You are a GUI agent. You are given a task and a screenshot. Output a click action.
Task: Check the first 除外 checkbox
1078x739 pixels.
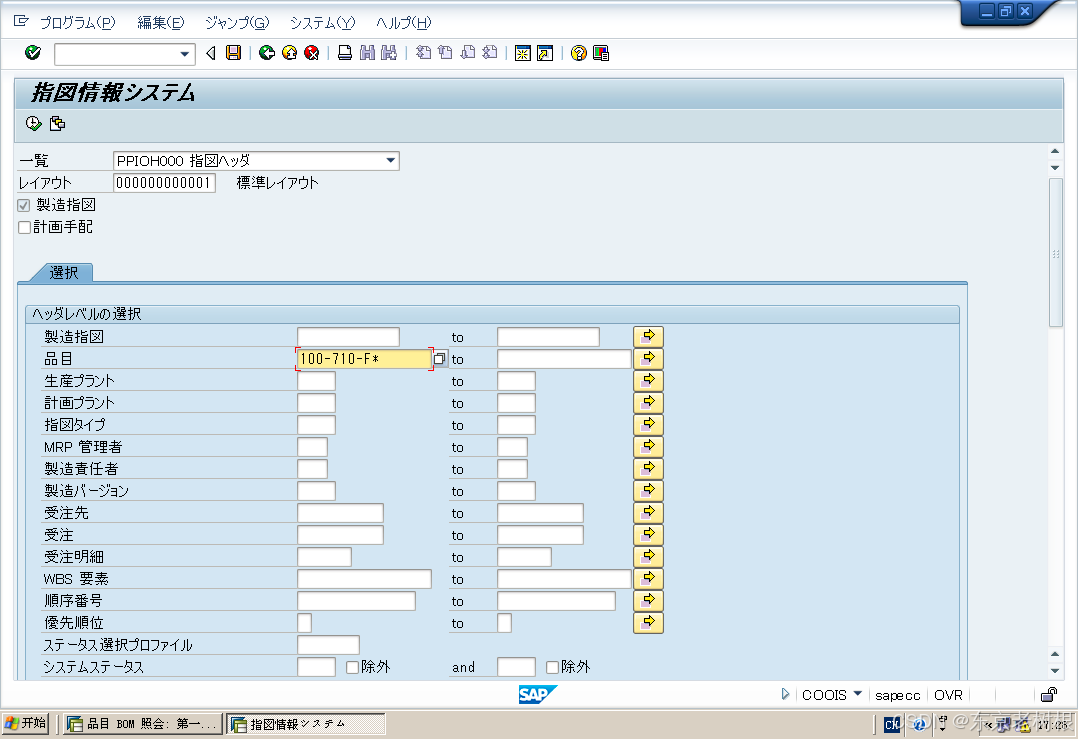click(x=353, y=667)
